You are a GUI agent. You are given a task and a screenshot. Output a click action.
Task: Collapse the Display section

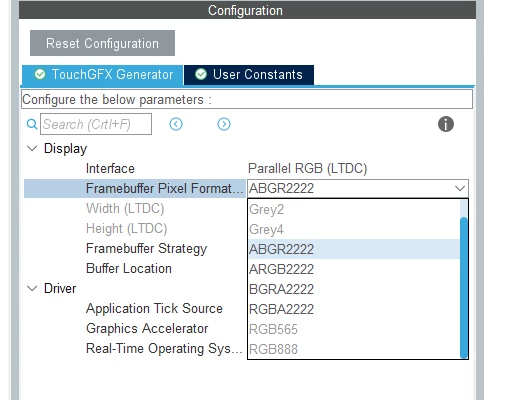click(x=32, y=148)
